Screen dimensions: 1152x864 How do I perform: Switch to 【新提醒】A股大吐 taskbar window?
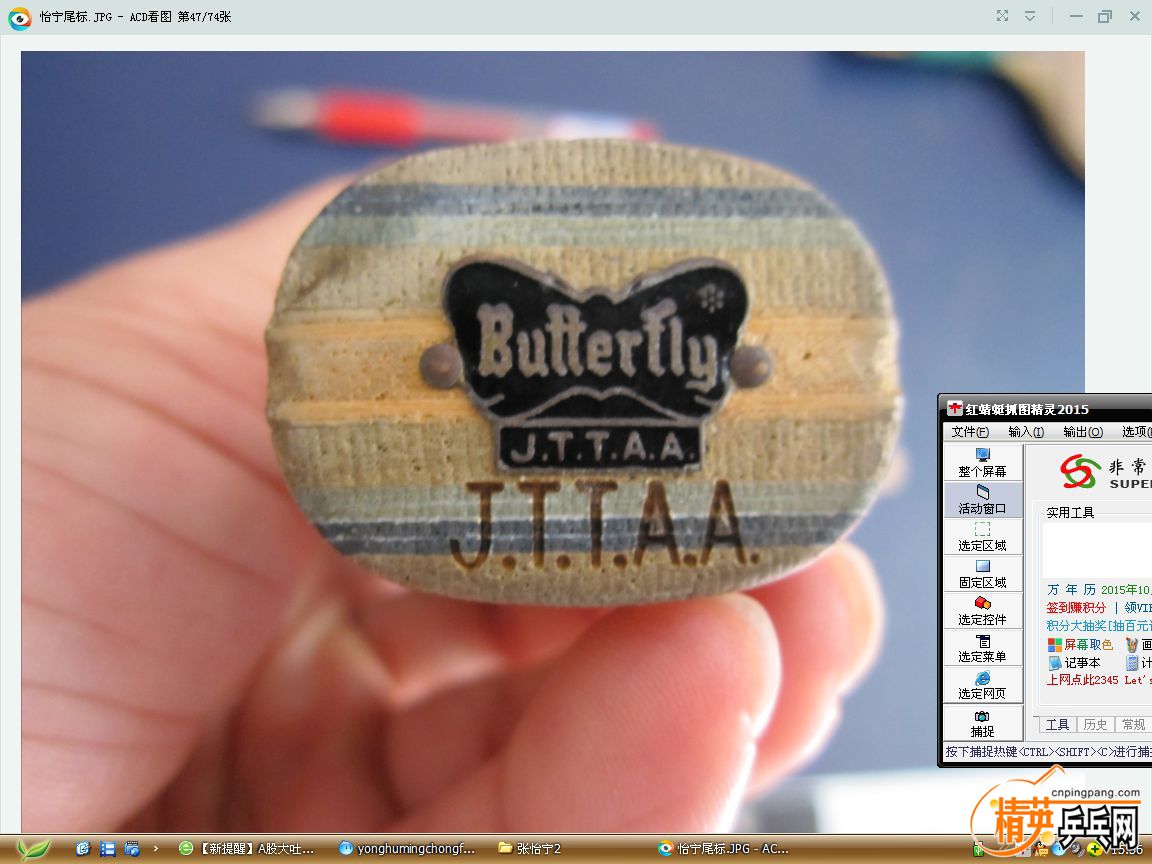point(248,849)
